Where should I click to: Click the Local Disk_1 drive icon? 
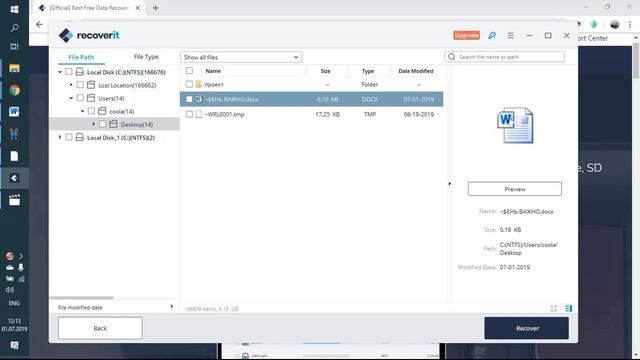80,137
